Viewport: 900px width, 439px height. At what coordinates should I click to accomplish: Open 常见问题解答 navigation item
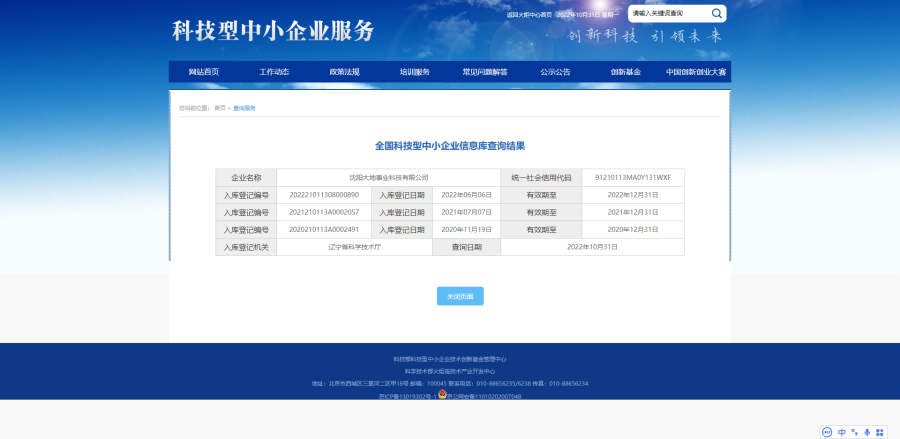(485, 72)
